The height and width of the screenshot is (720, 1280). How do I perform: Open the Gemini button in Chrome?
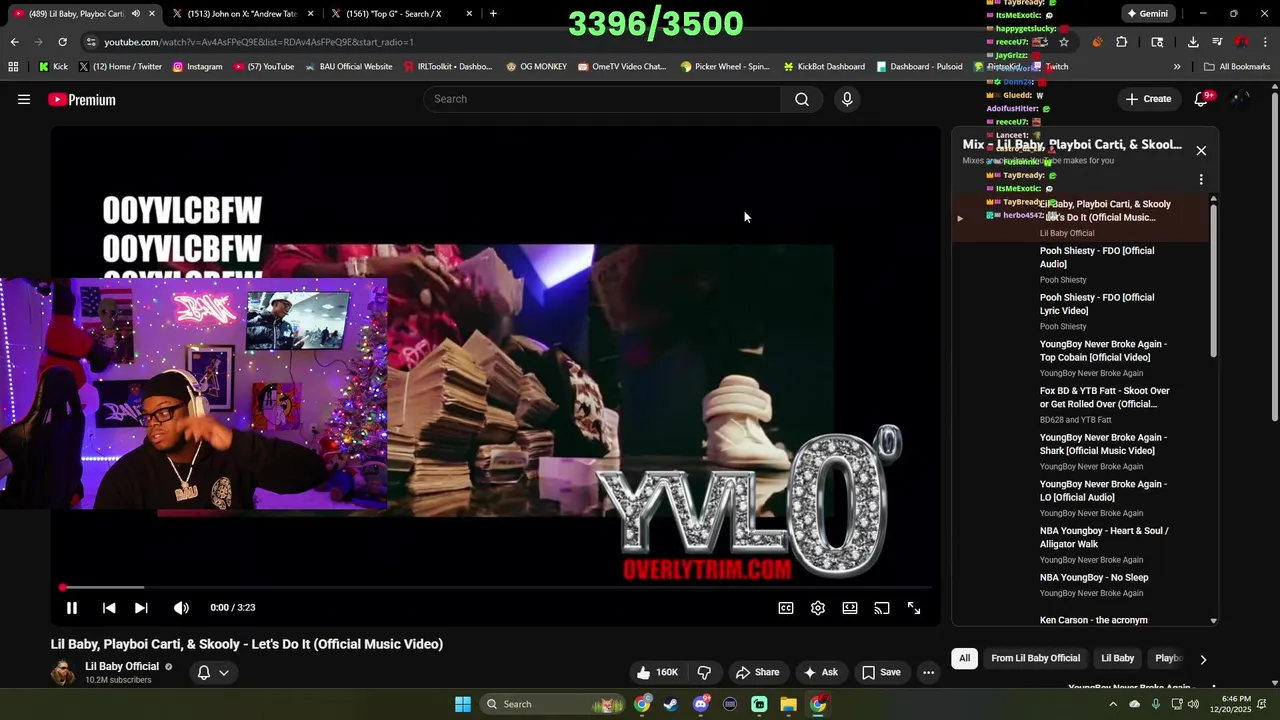tap(1147, 14)
